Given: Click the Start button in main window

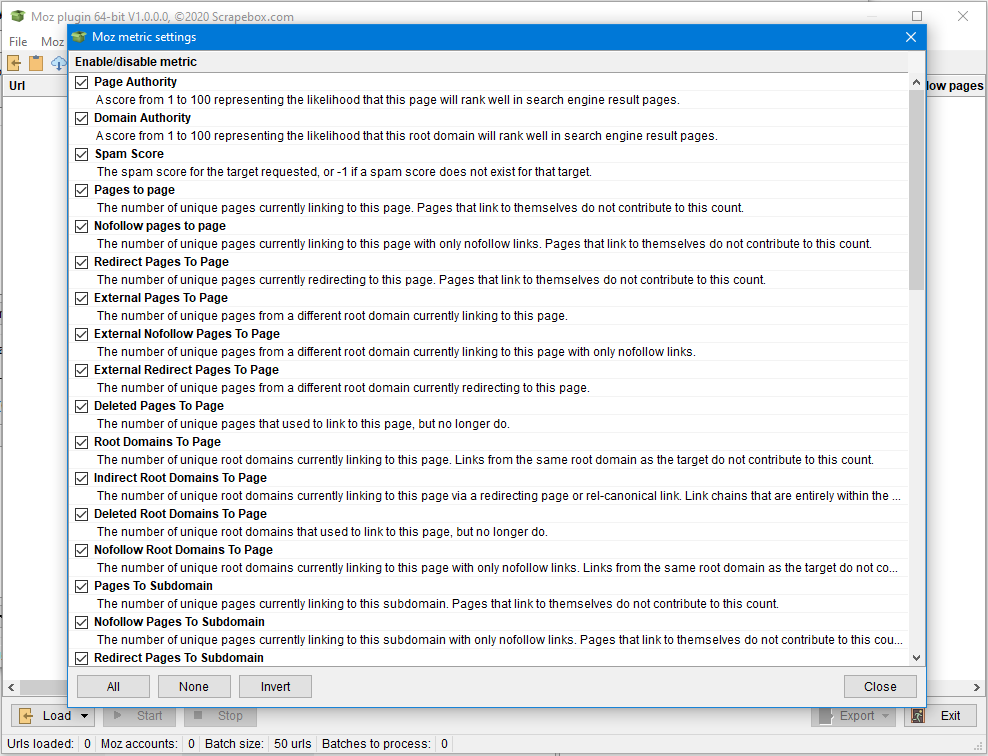Looking at the screenshot, I should tap(140, 716).
